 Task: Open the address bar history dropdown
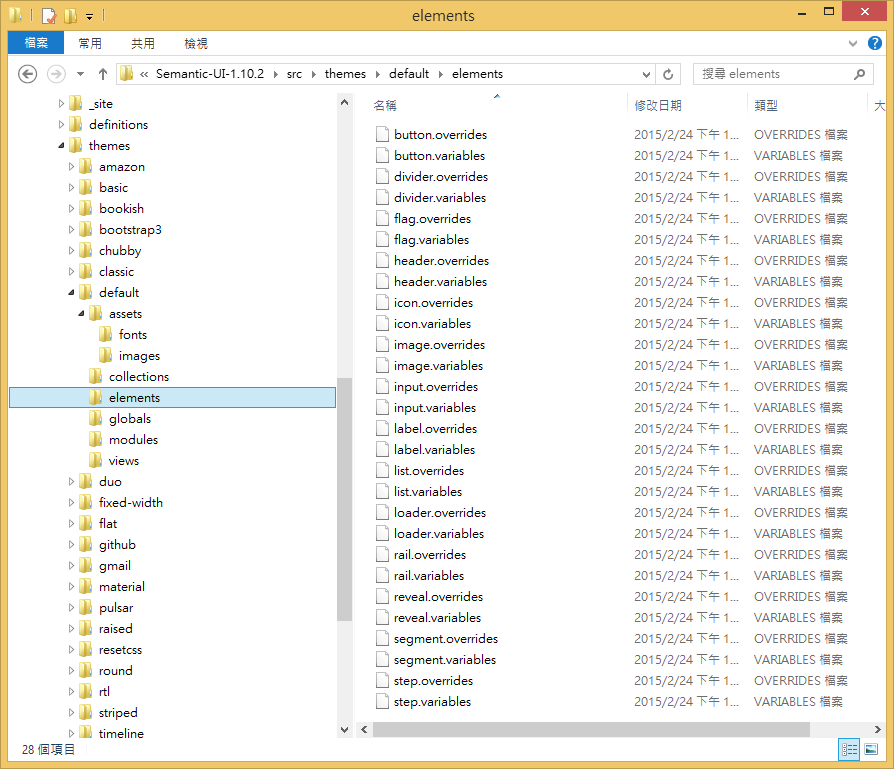[646, 74]
